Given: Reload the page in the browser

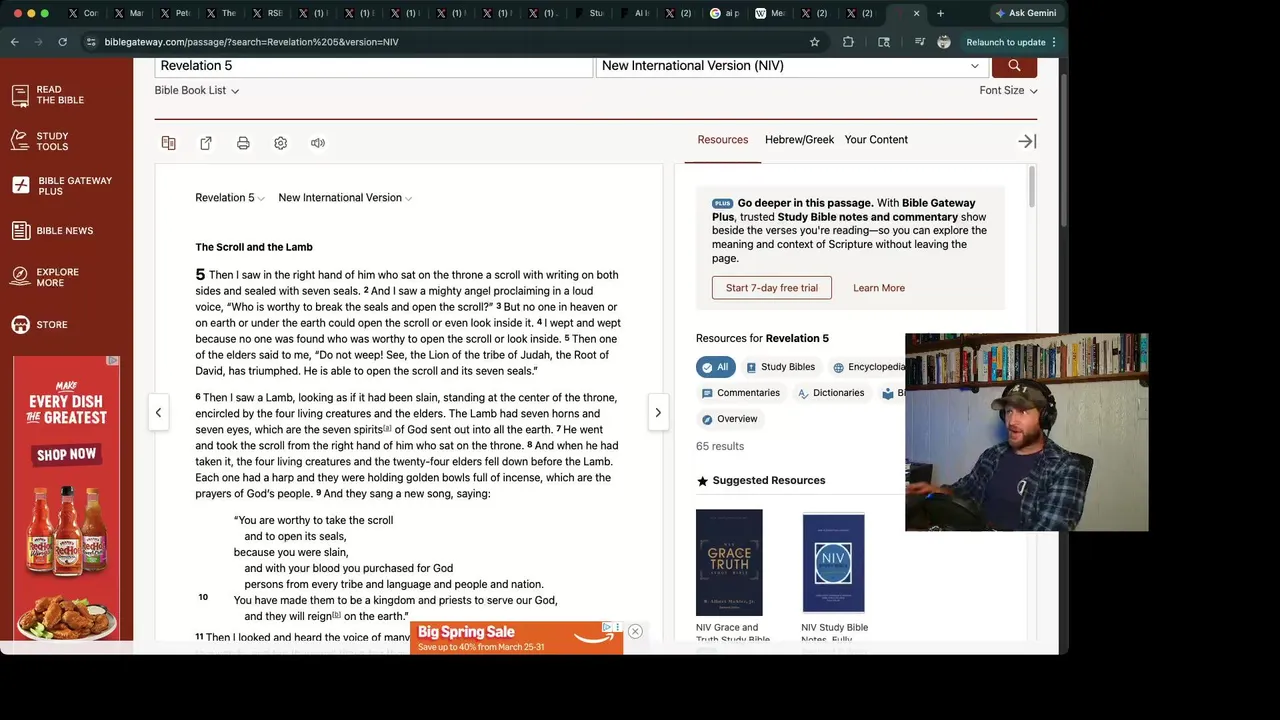Looking at the screenshot, I should coord(62,42).
